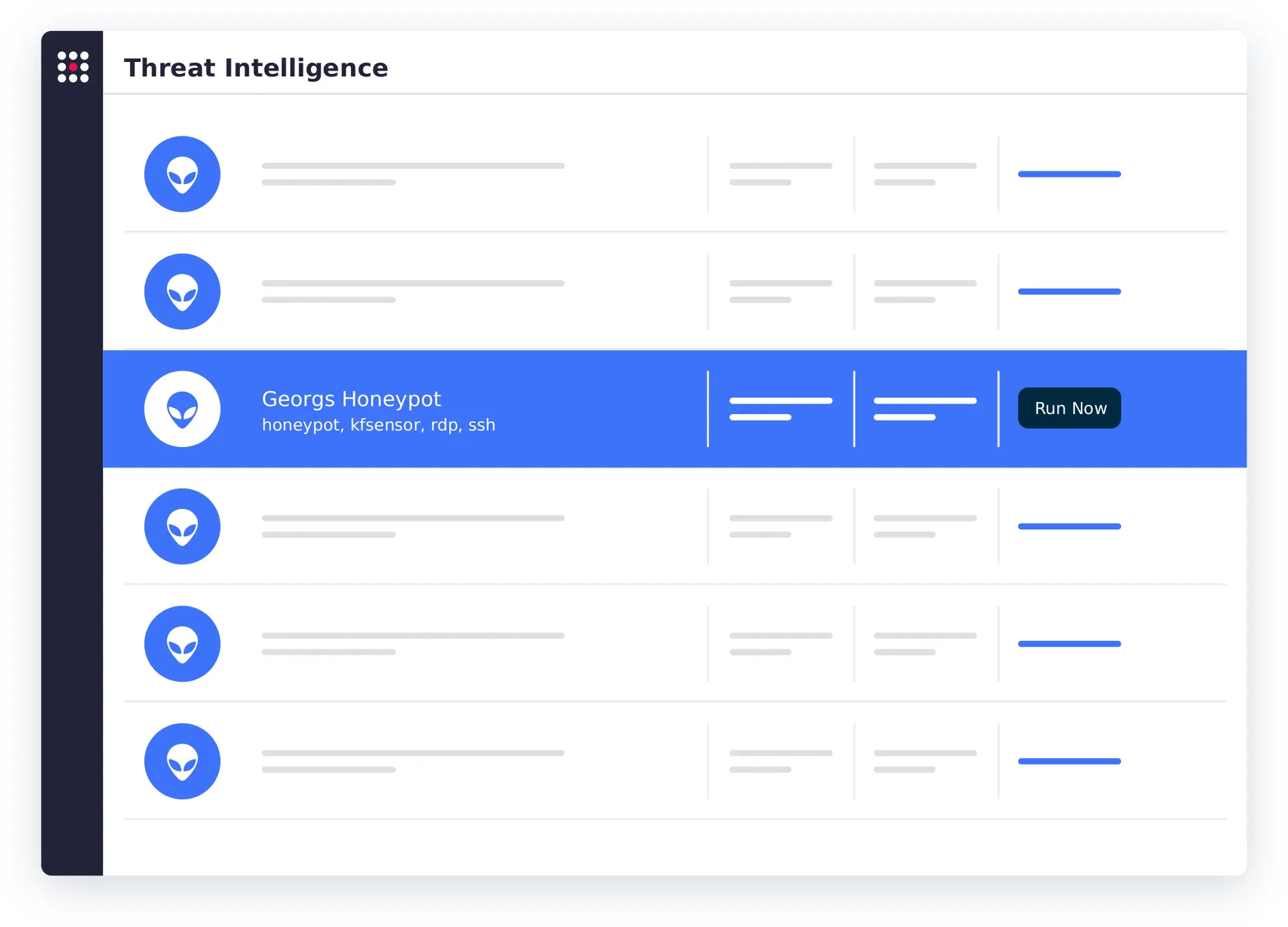Click the Georgs Honeypot alien icon
Viewport: 1288px width, 927px height.
(182, 409)
